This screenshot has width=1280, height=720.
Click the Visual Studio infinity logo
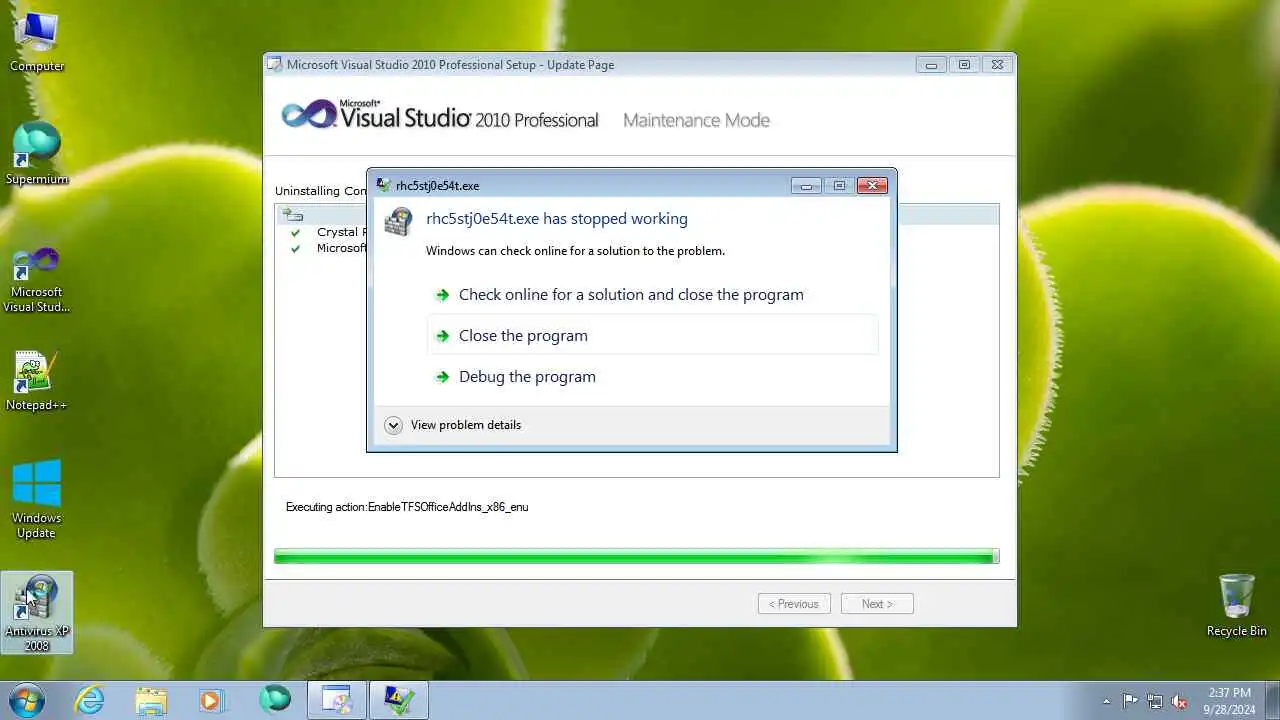coord(310,115)
